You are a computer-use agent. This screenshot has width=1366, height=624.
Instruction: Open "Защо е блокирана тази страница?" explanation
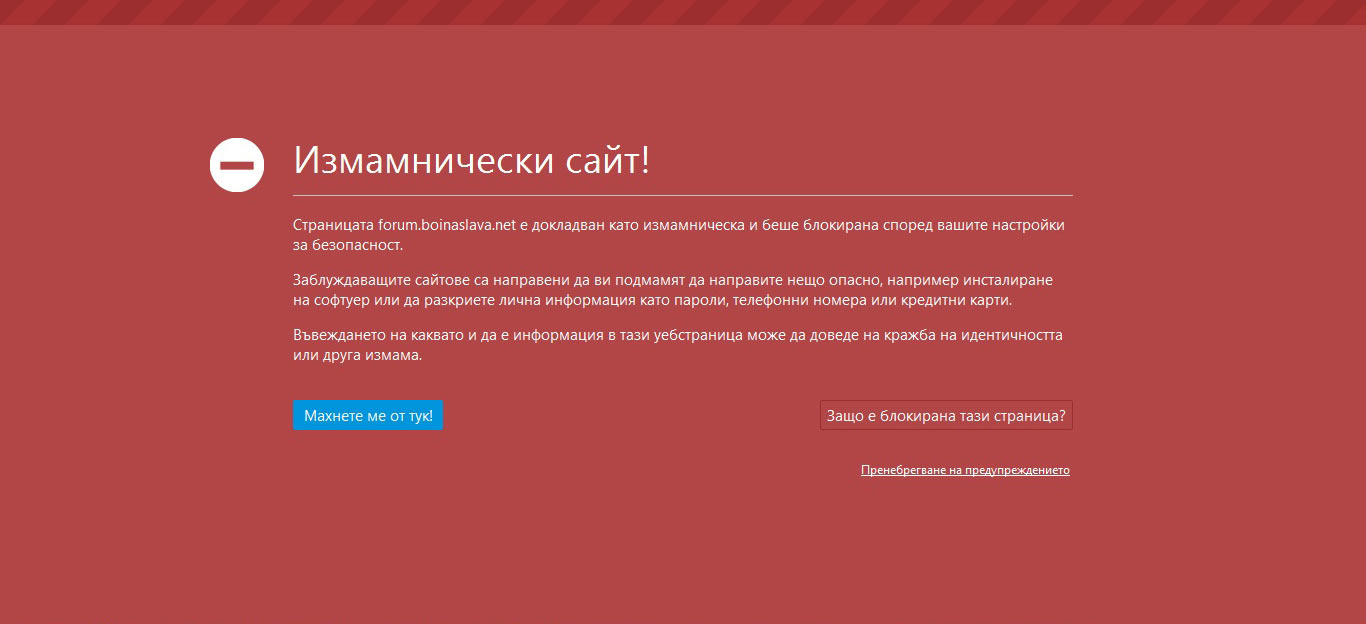click(x=945, y=416)
